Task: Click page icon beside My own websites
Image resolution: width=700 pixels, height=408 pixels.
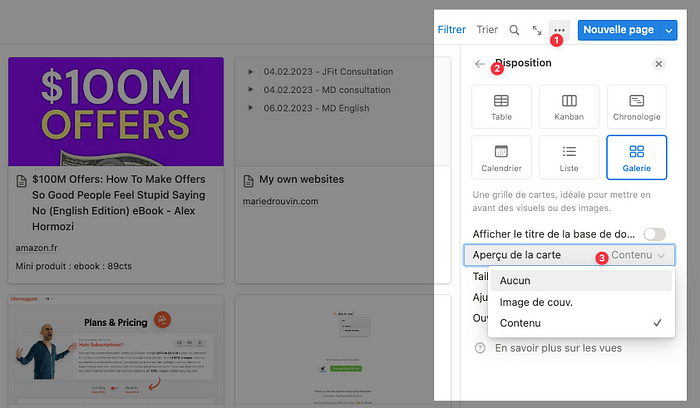Action: 248,181
